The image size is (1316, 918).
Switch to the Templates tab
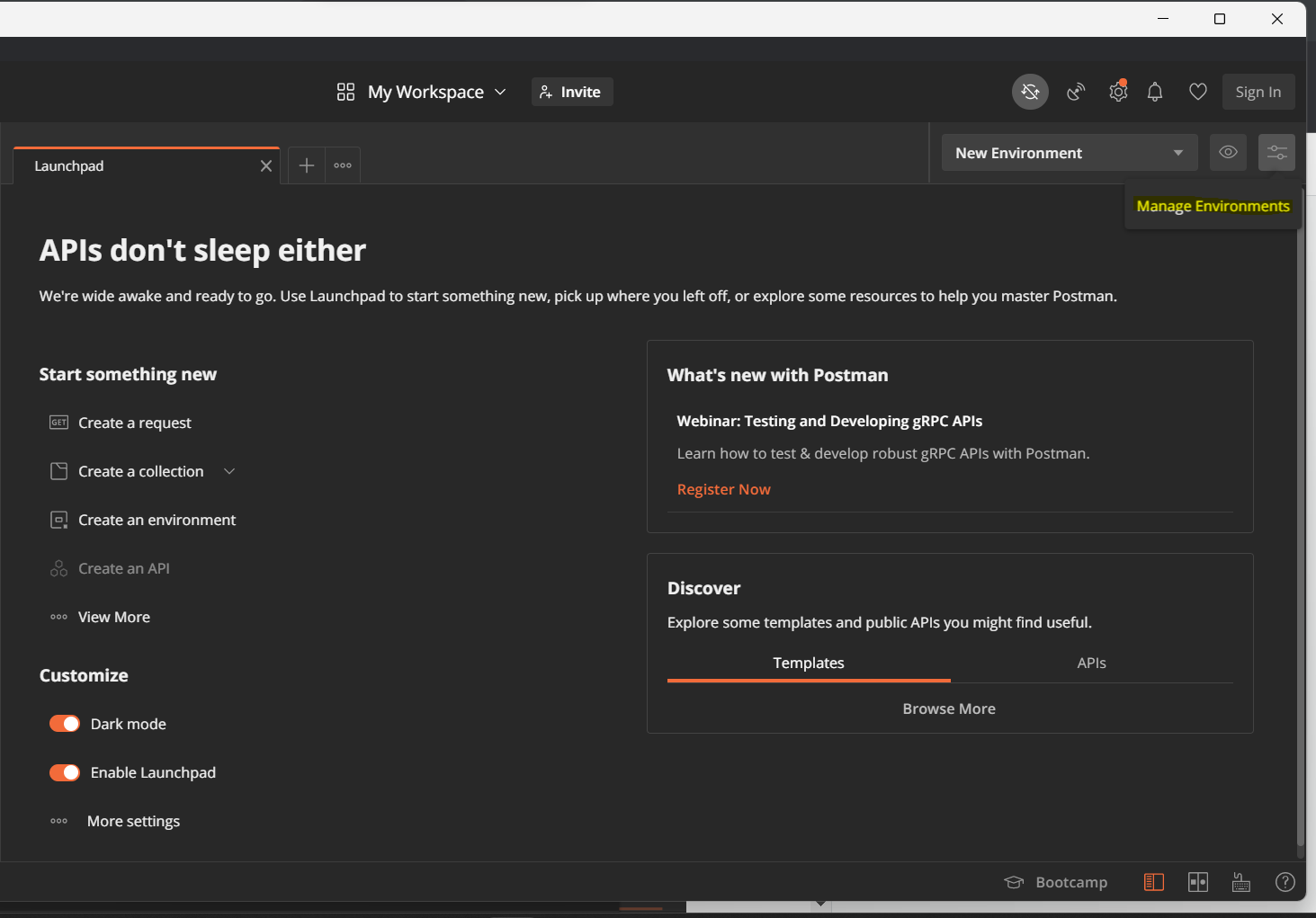click(x=809, y=664)
